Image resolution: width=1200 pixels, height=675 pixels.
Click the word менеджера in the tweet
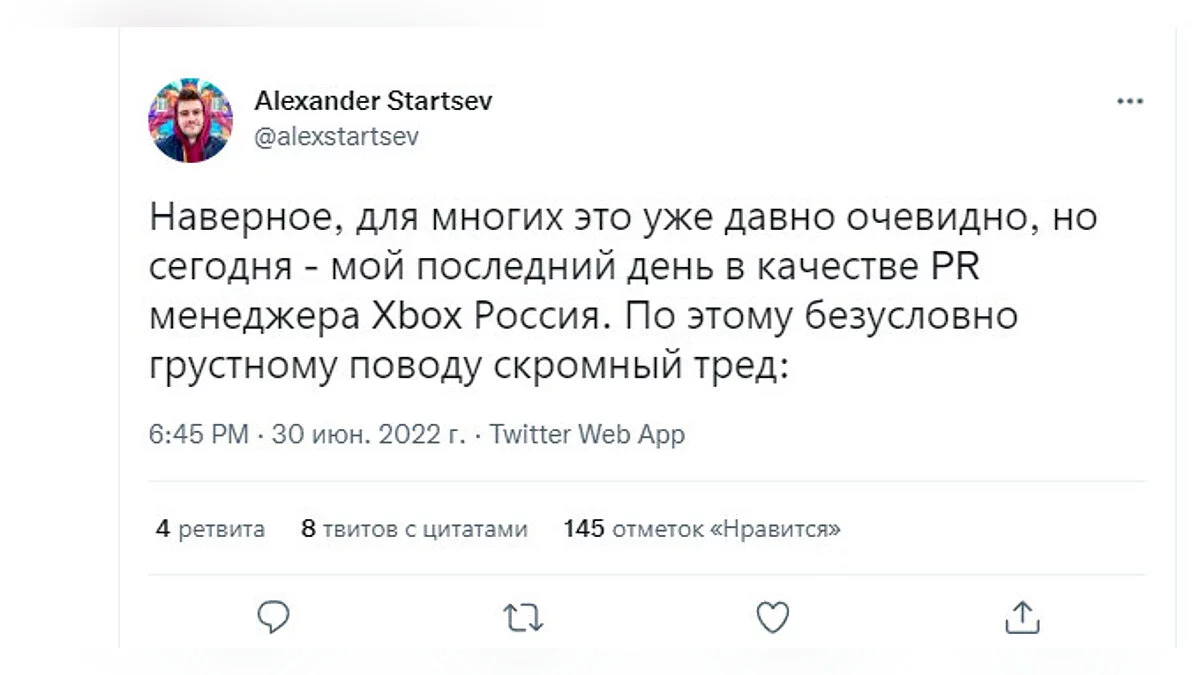(255, 316)
